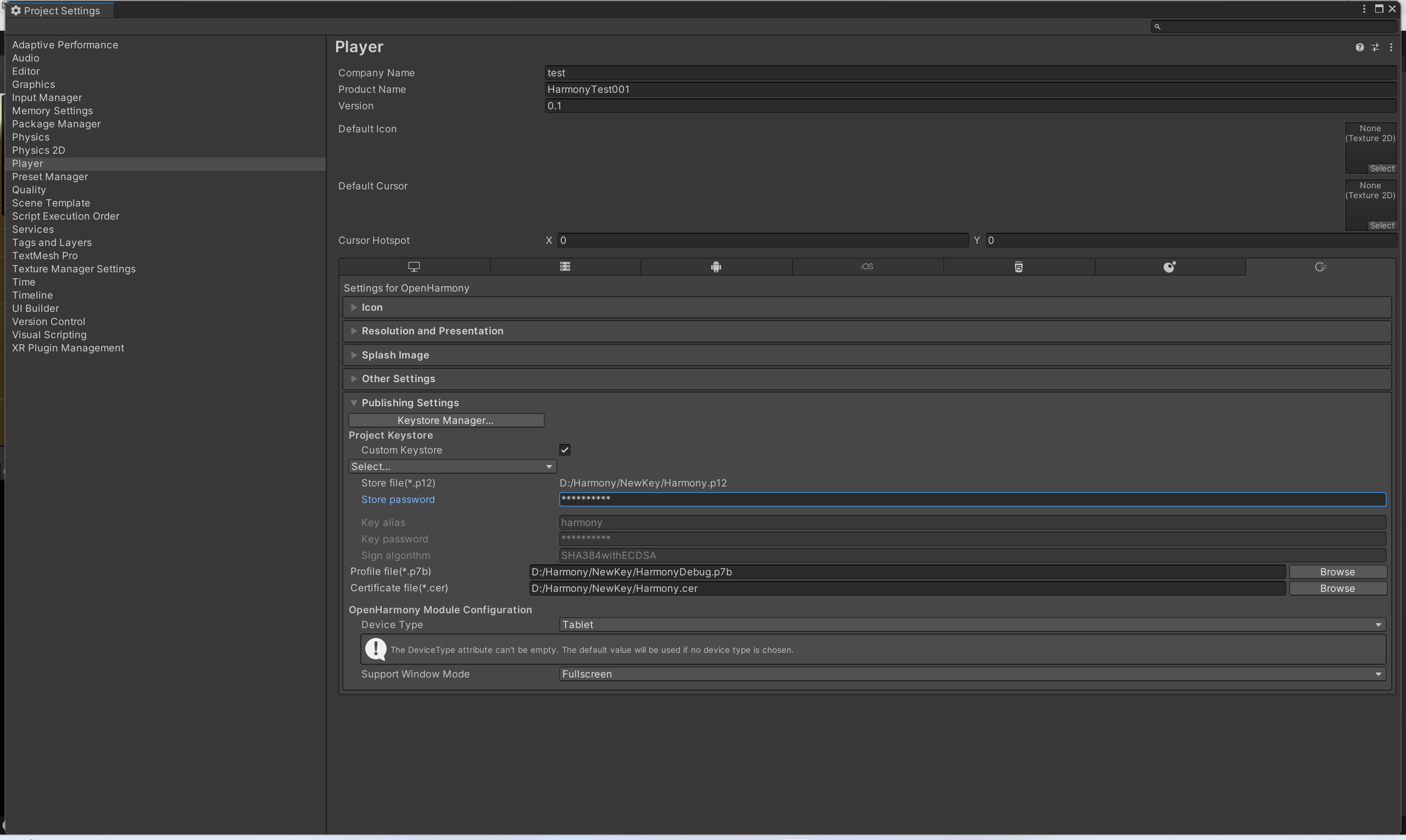Select the circle-with-dot platform tab

1169,267
